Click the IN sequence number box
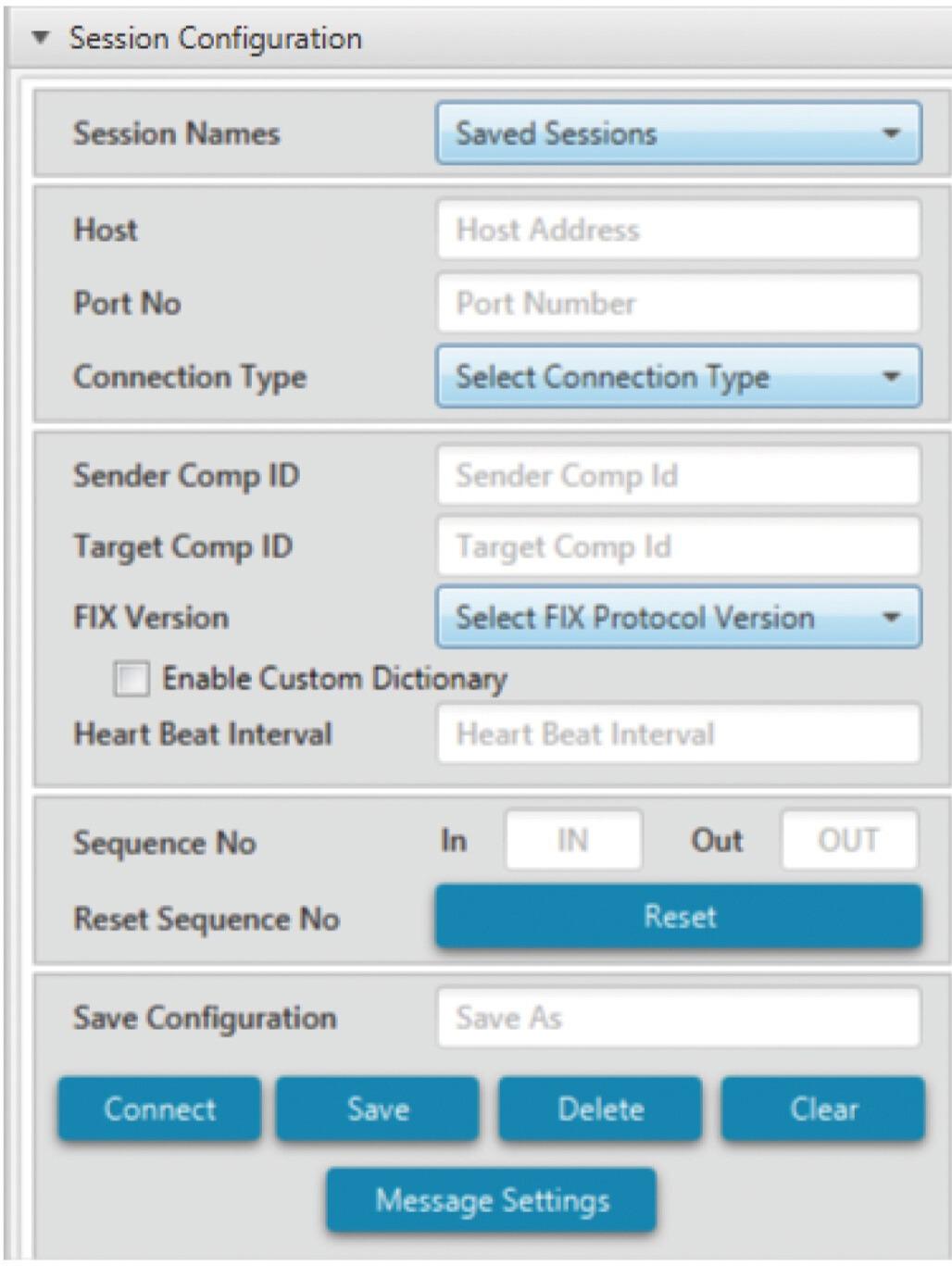This screenshot has height=1266, width=952. point(573,840)
